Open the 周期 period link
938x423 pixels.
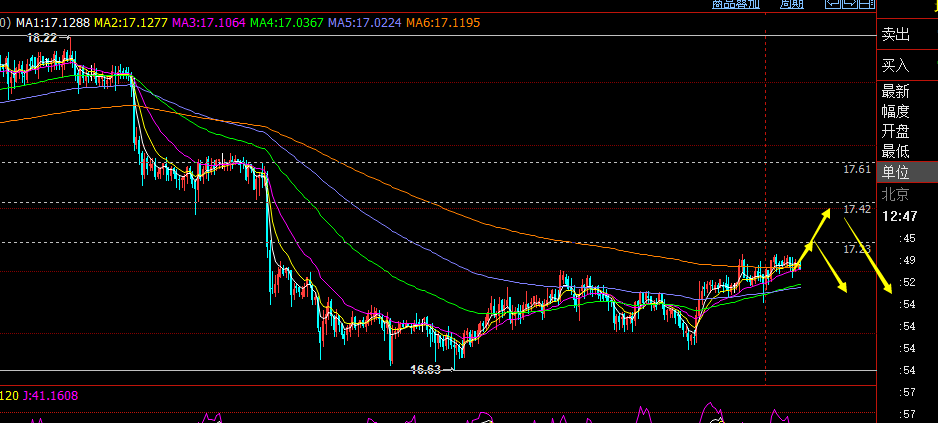pyautogui.click(x=792, y=4)
